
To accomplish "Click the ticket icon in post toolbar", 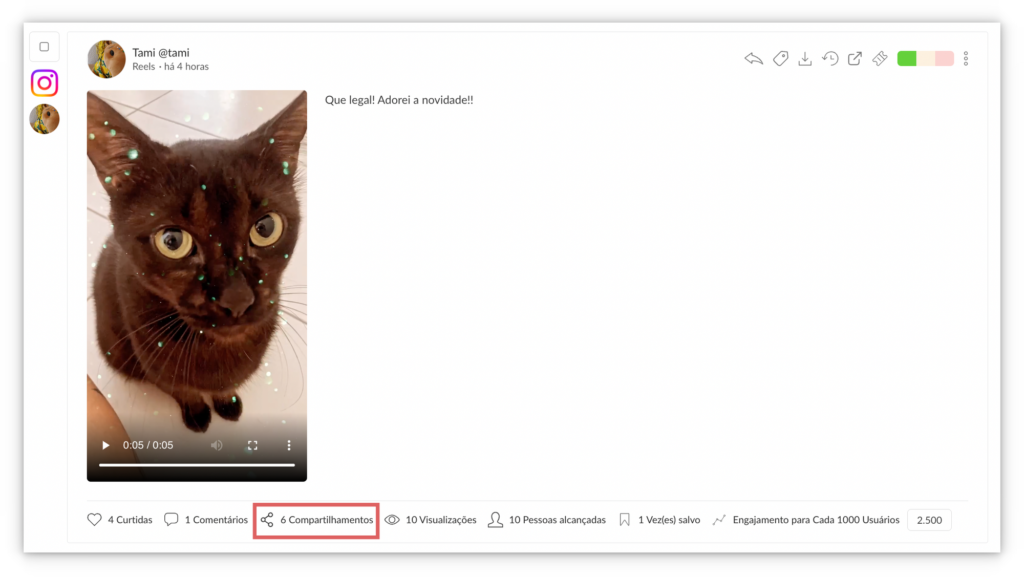I will 880,59.
